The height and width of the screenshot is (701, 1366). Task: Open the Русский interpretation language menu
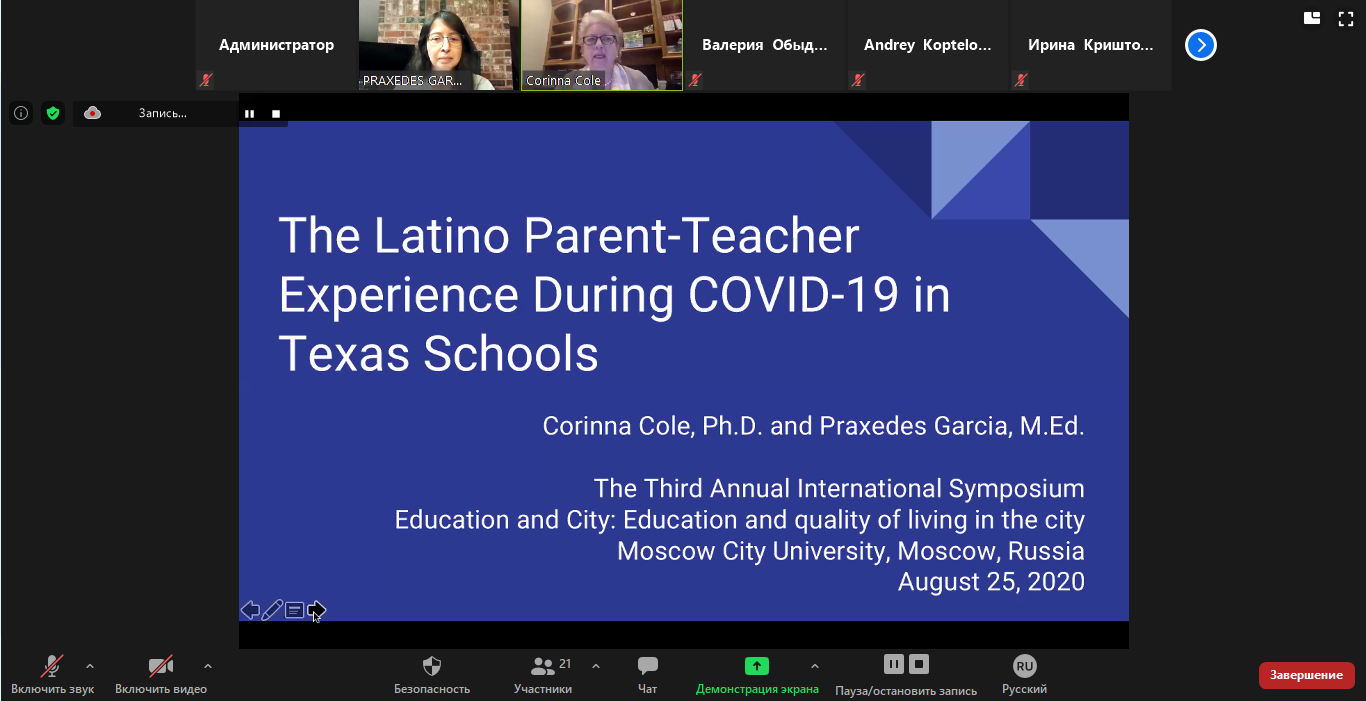(x=1024, y=667)
